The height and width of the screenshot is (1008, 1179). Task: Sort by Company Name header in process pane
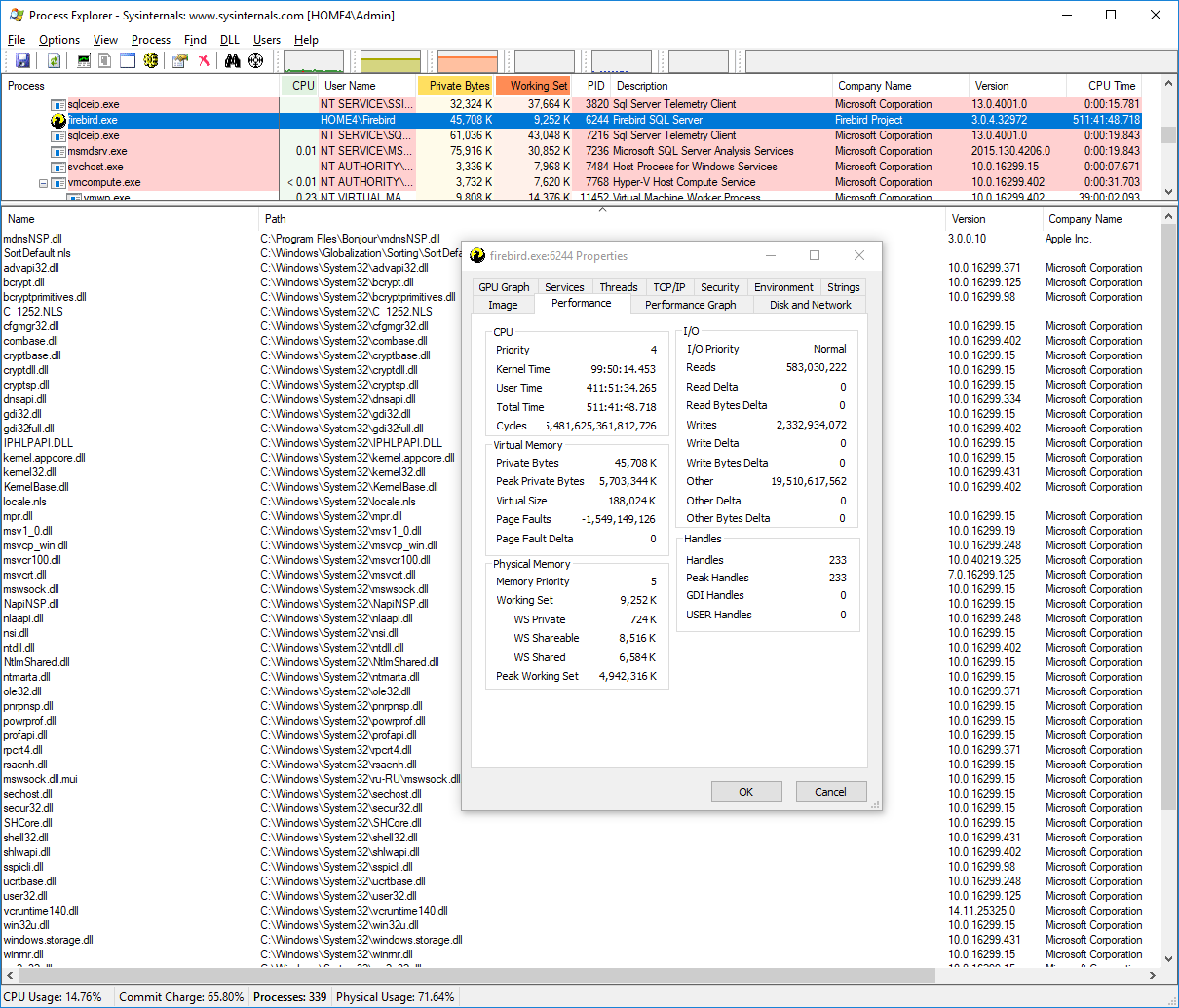[899, 86]
